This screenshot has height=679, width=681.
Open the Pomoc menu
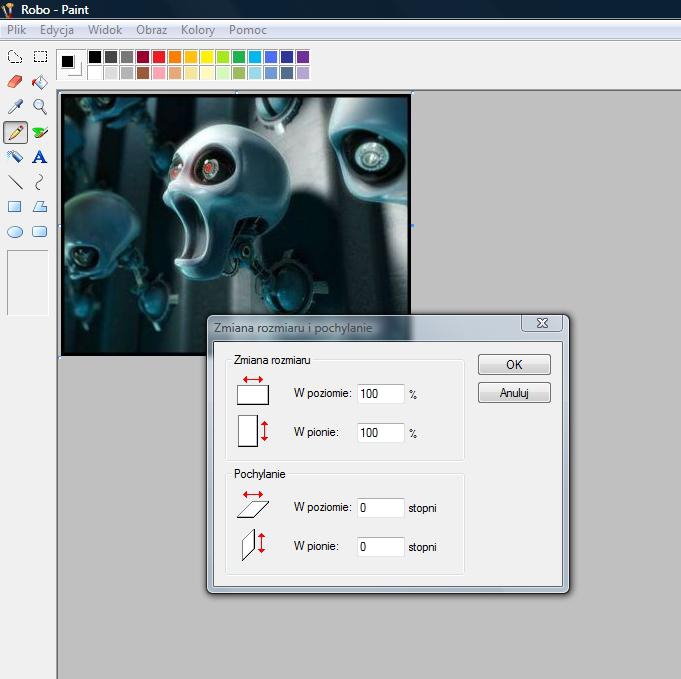pos(248,30)
